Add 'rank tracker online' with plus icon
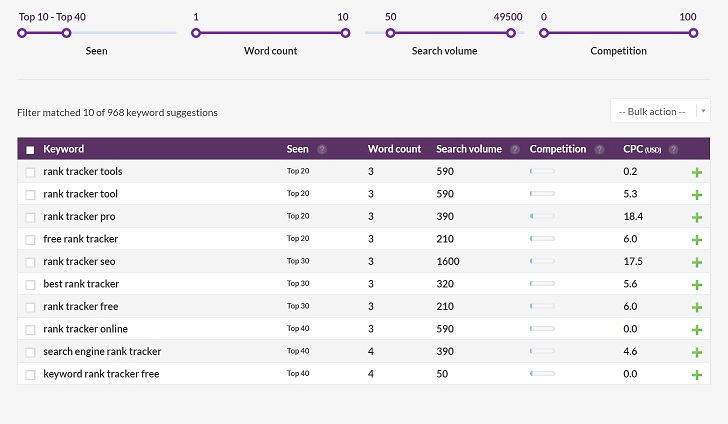The height and width of the screenshot is (424, 728). 696,330
